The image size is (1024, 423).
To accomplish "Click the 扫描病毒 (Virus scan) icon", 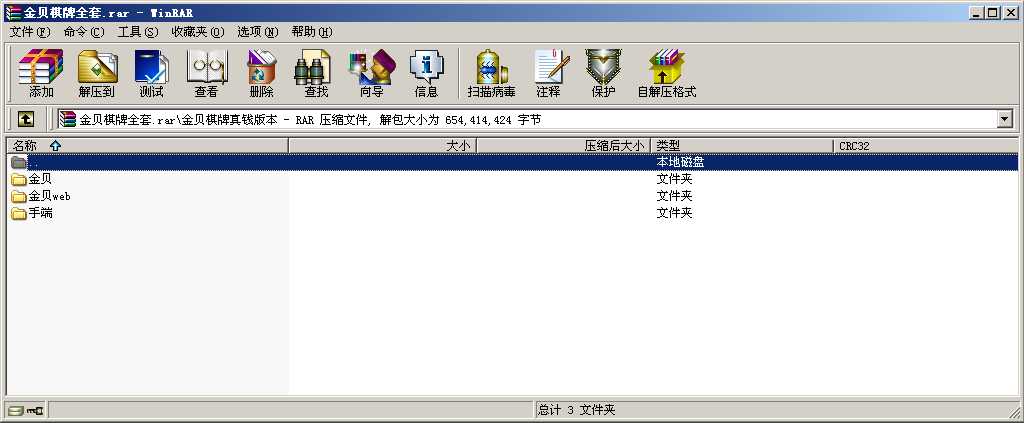I will pos(491,73).
